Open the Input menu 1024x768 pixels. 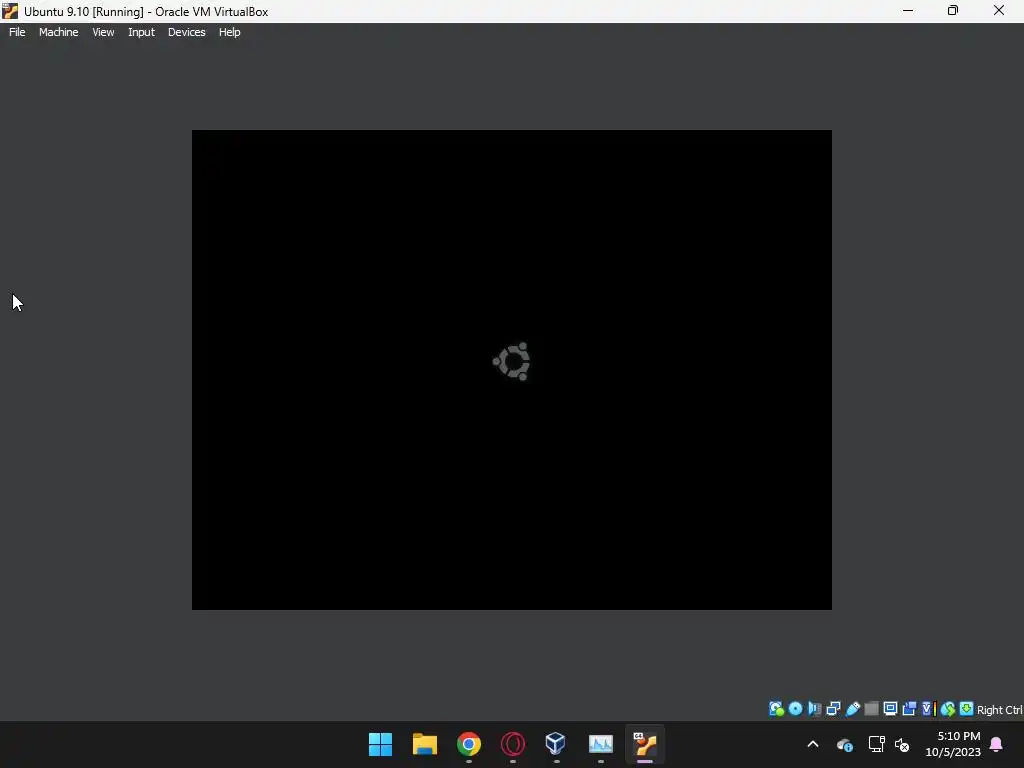[x=141, y=32]
